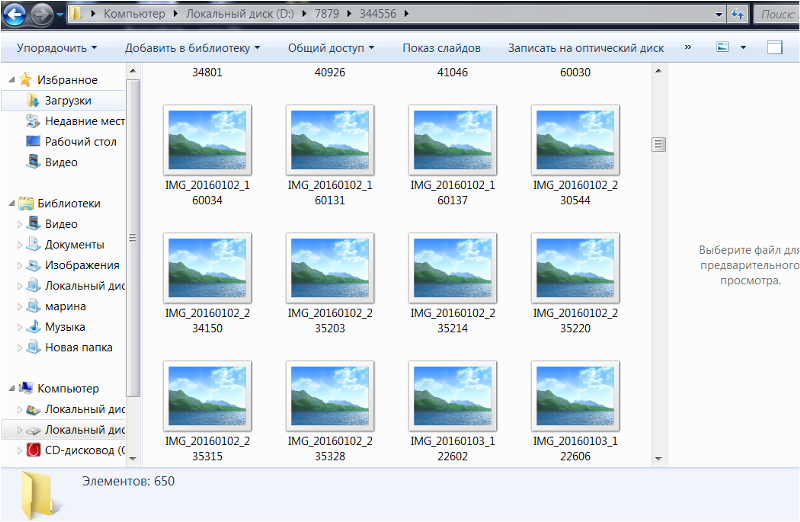This screenshot has height=522, width=800.
Task: Open the recent locations dropdown arrow
Action: click(60, 14)
